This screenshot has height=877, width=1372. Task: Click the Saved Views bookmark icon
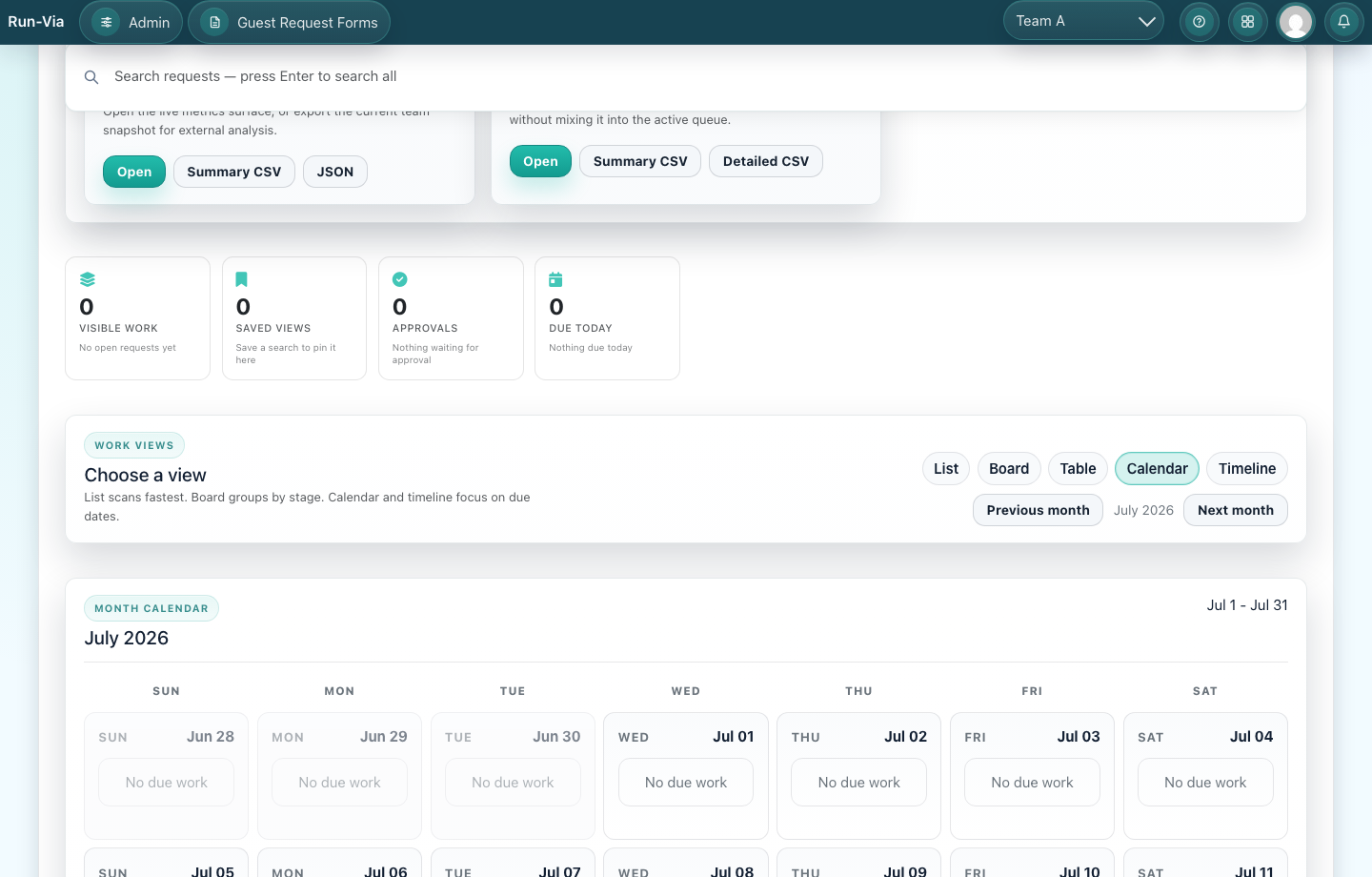242,279
